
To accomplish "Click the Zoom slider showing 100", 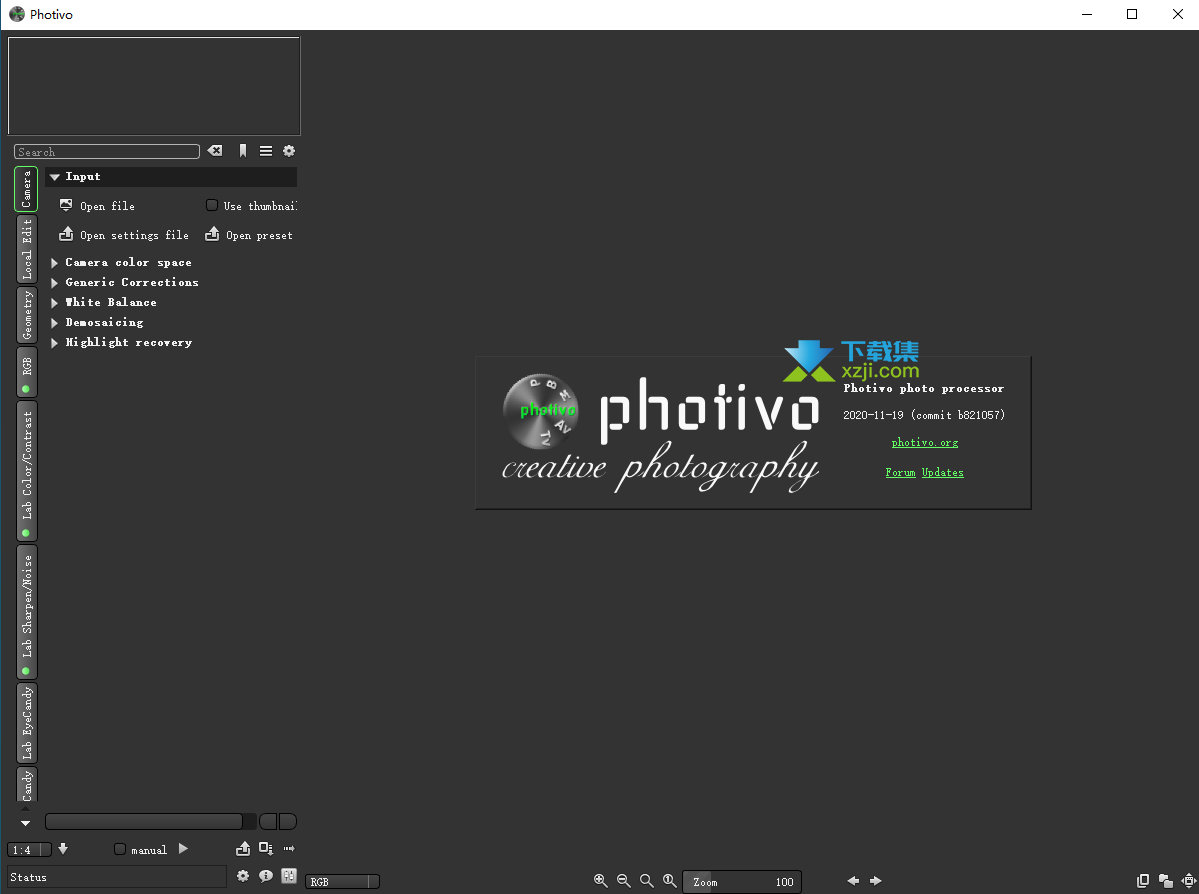I will coord(742,882).
